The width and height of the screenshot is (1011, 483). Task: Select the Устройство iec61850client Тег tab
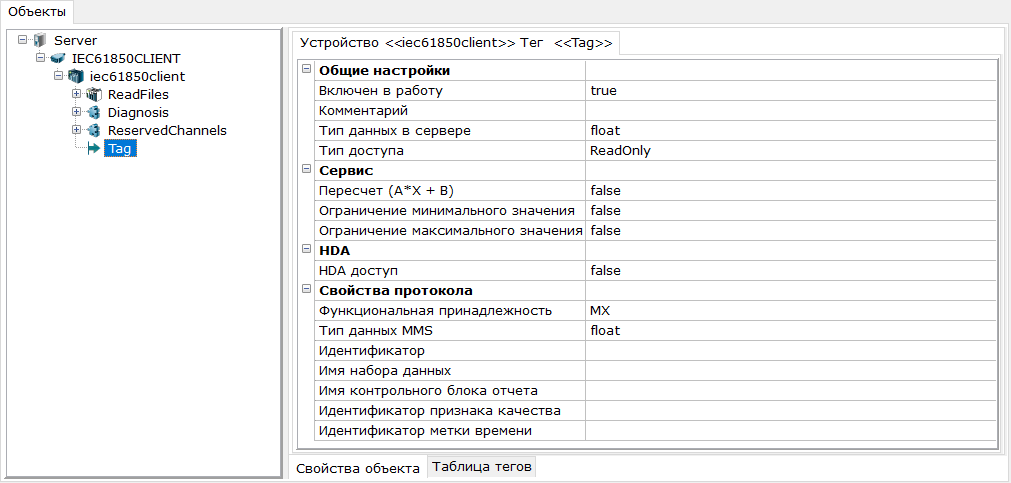click(x=456, y=43)
